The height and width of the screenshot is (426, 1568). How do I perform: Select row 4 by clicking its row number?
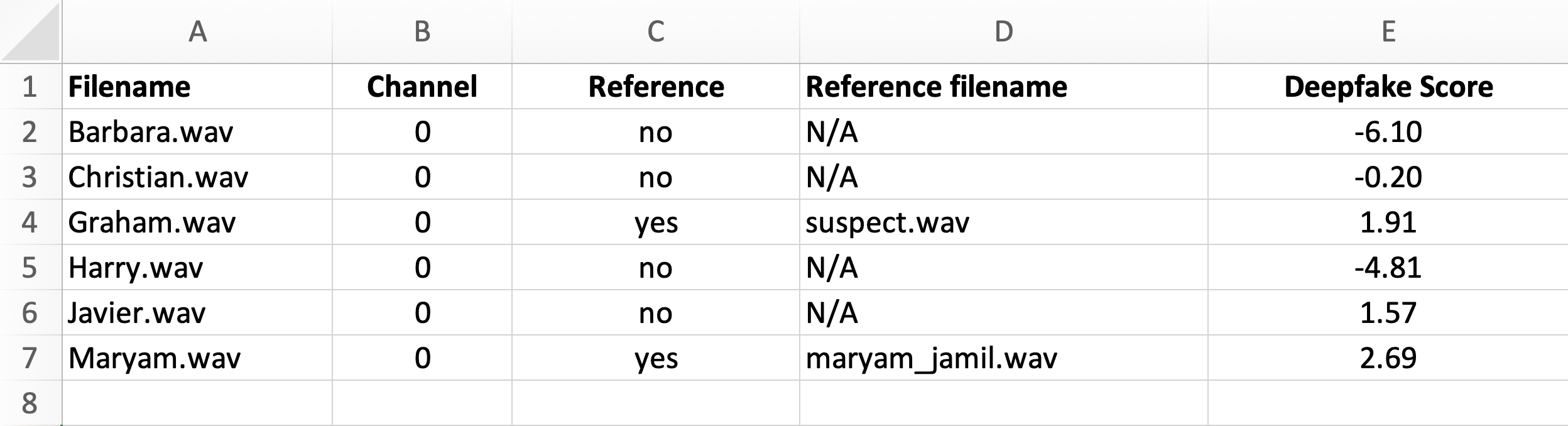(x=28, y=222)
